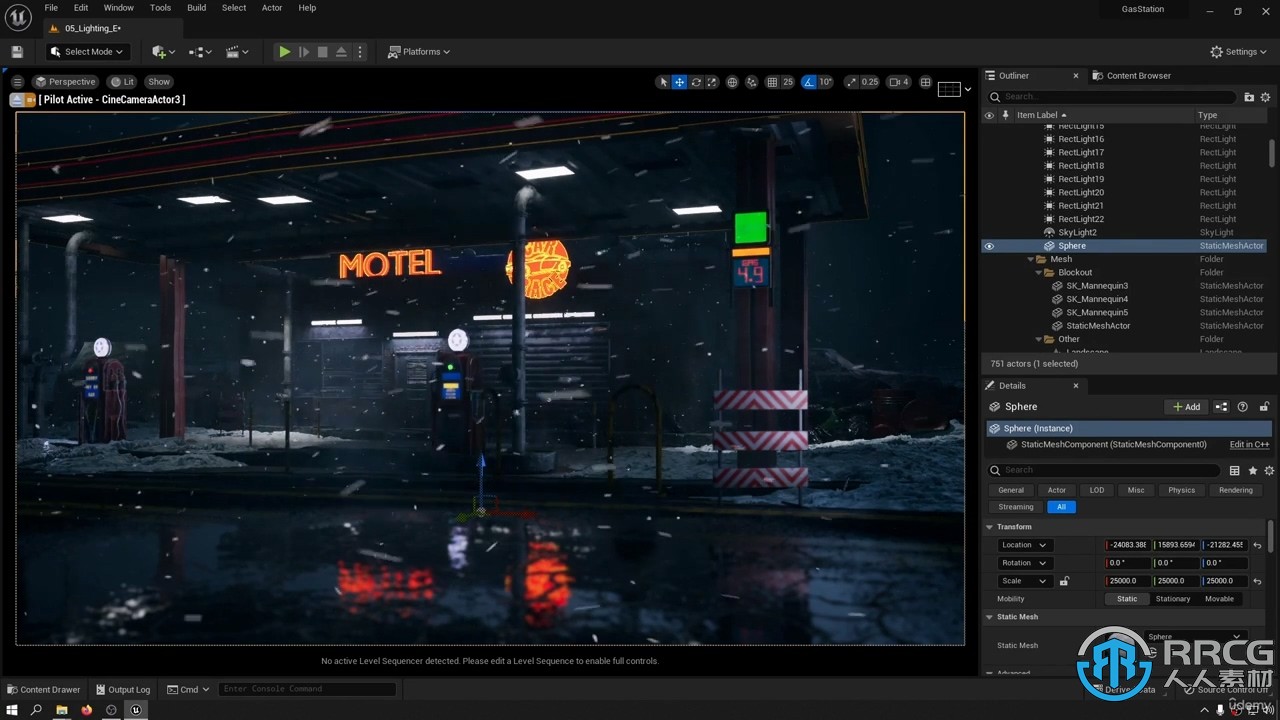Open the Outliner settings gear
This screenshot has width=1280, height=720.
[x=1265, y=97]
